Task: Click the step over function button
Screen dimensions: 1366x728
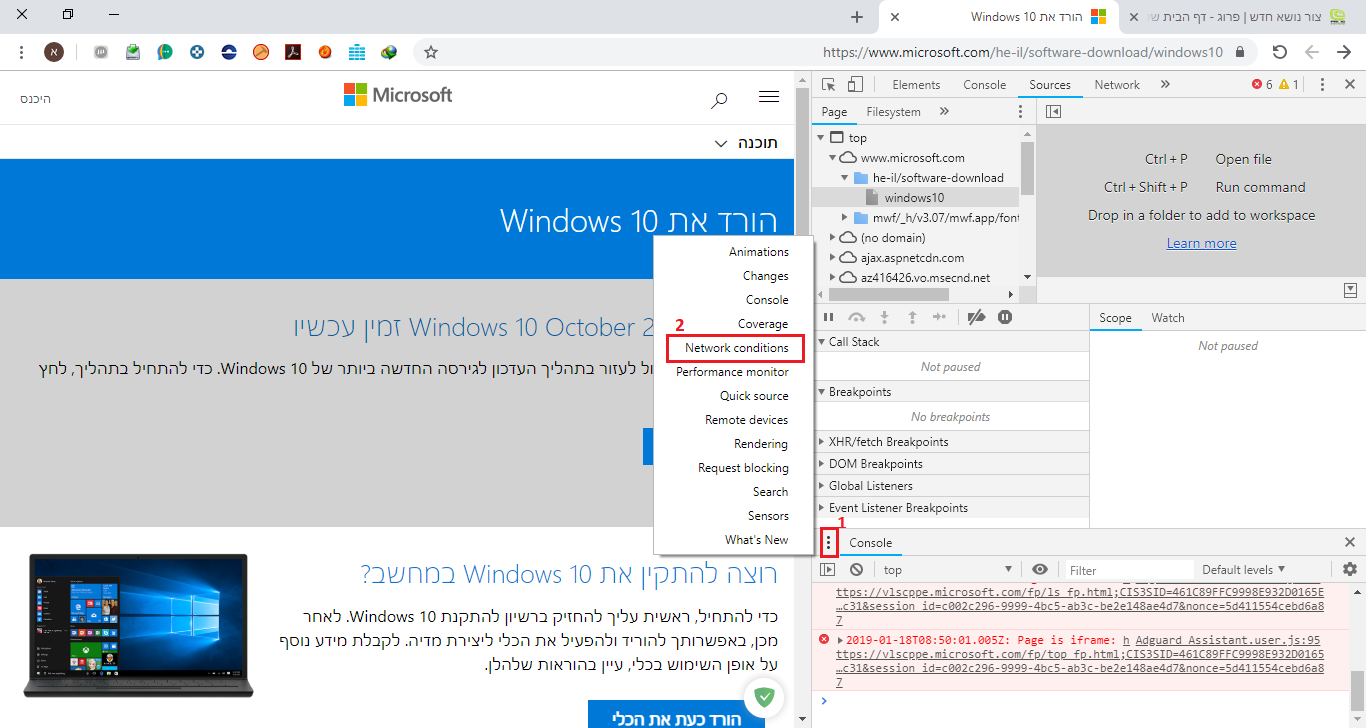Action: [x=856, y=317]
